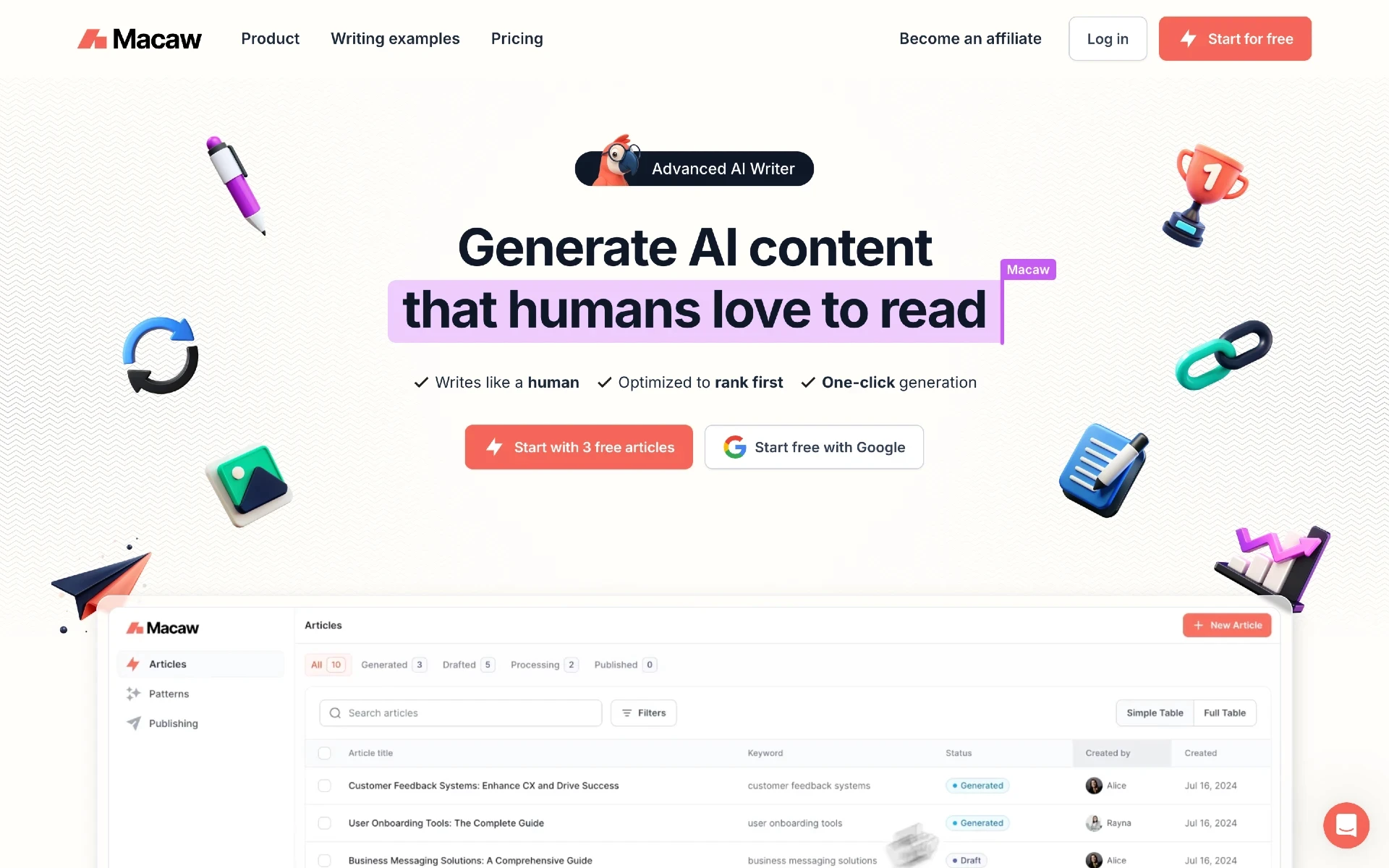Image resolution: width=1389 pixels, height=868 pixels.
Task: Check the User Onboarding Tools article checkbox
Action: click(324, 822)
